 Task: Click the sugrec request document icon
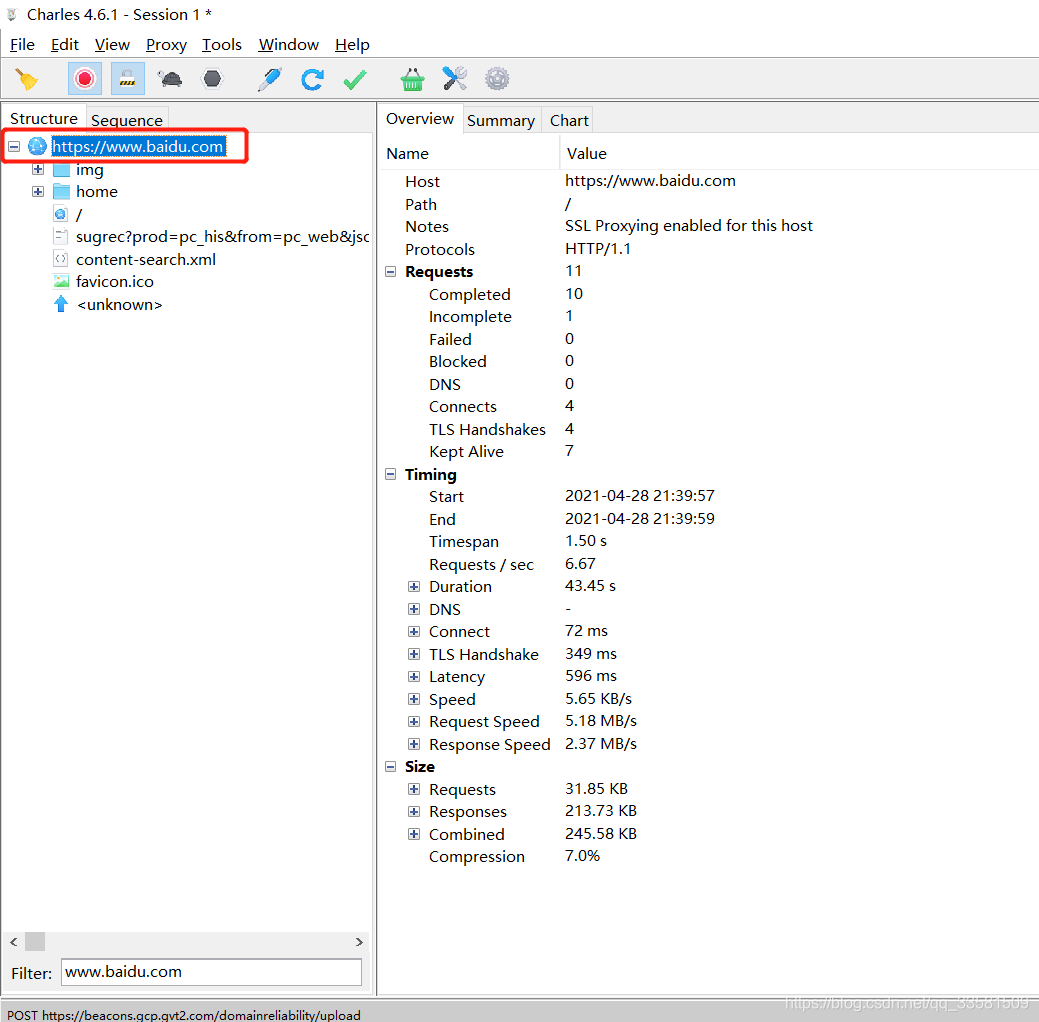(60, 237)
